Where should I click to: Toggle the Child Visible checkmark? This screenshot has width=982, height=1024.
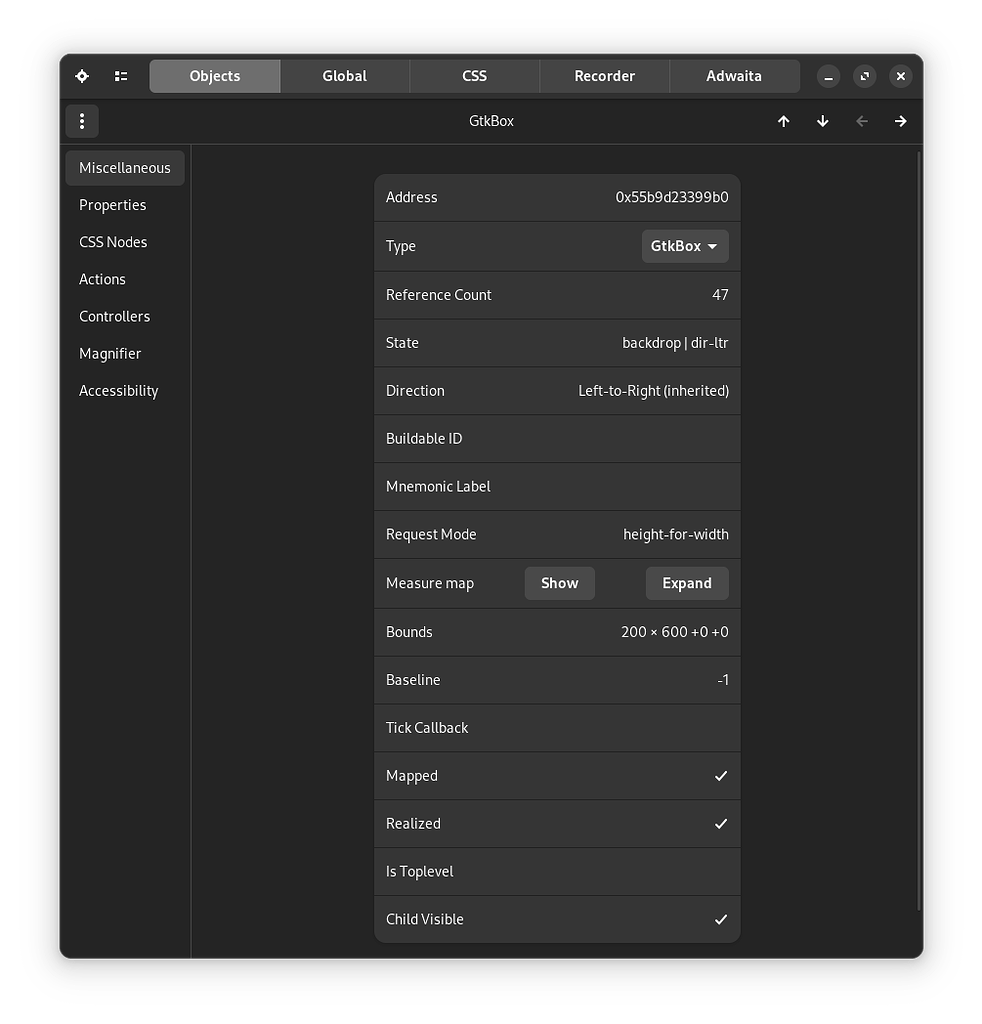(721, 919)
